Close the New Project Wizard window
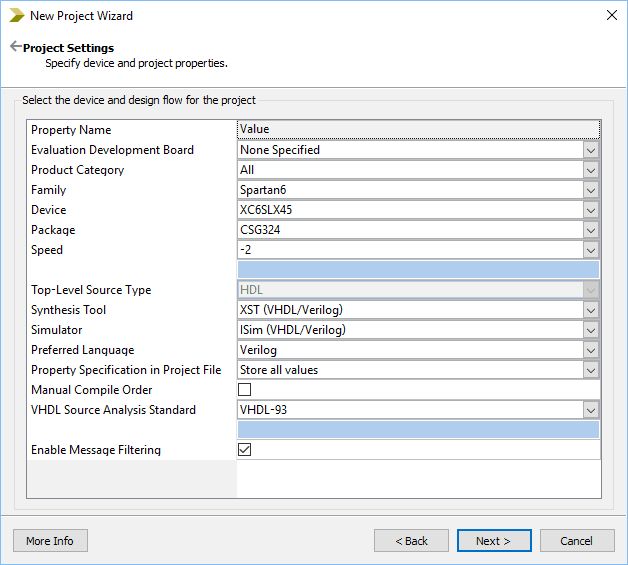Viewport: 628px width, 565px height. (x=612, y=16)
